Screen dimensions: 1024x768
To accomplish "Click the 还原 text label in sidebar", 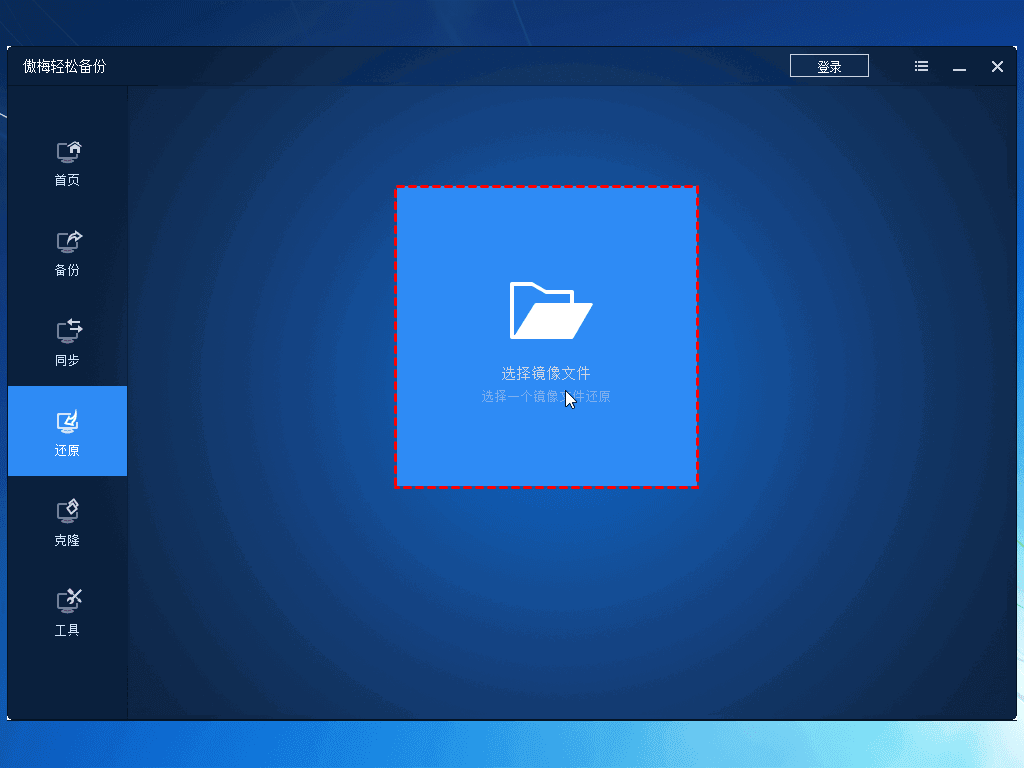I will (x=67, y=451).
